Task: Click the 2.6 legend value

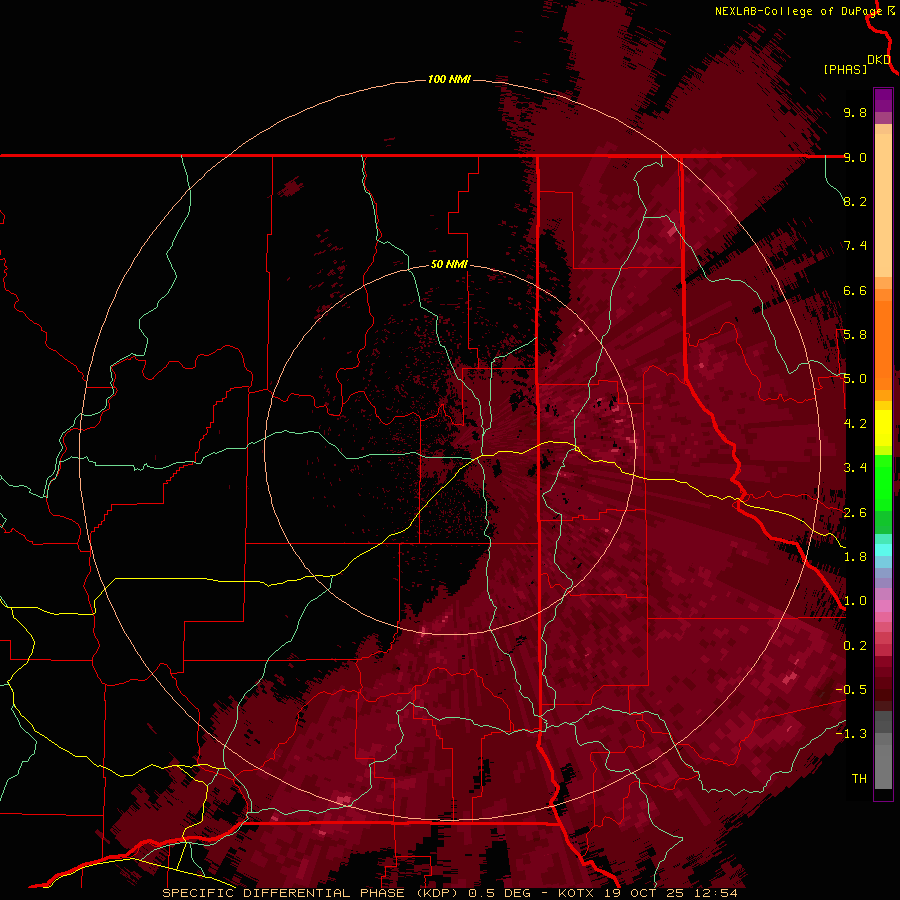Action: pyautogui.click(x=855, y=513)
